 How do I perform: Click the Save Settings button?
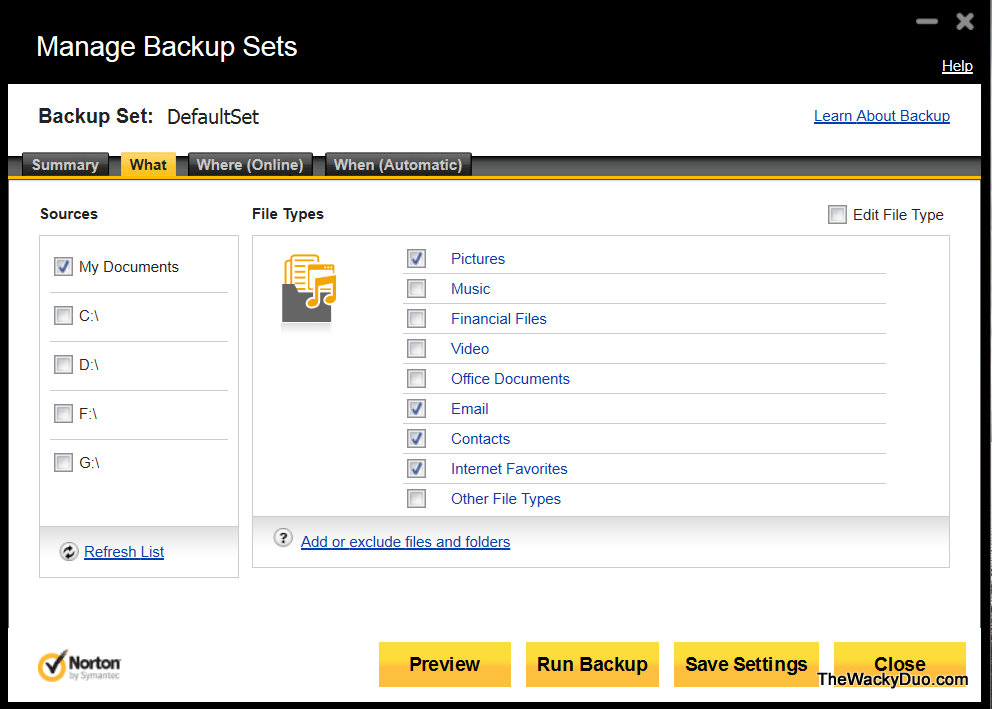pyautogui.click(x=746, y=664)
